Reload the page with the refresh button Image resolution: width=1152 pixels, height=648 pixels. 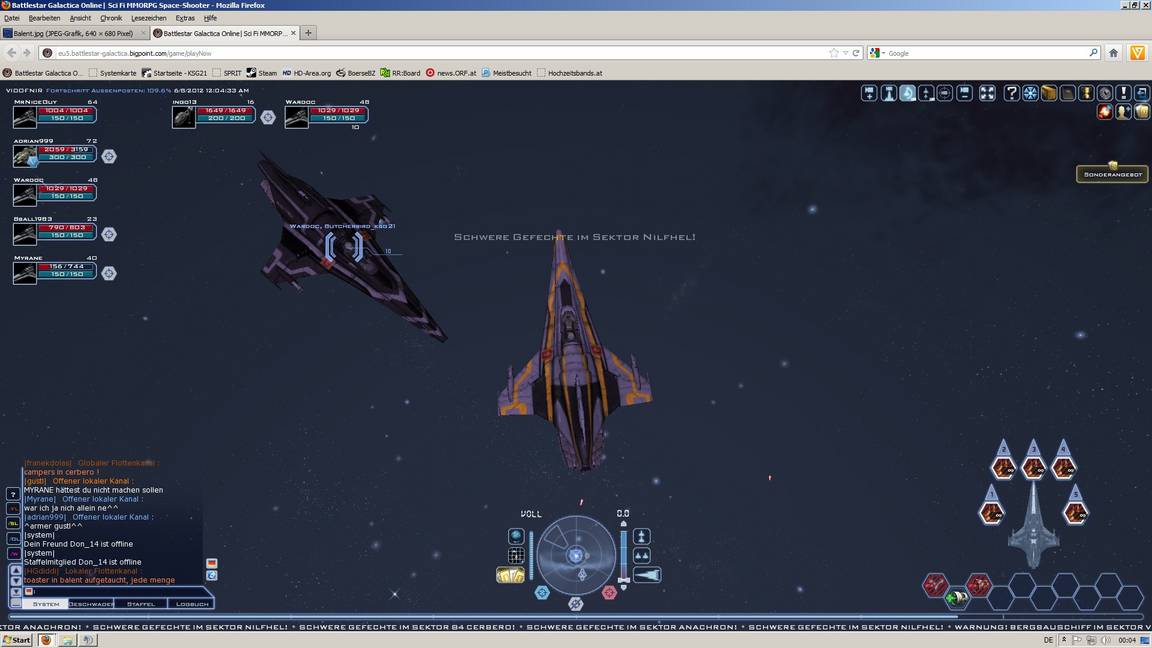click(856, 53)
